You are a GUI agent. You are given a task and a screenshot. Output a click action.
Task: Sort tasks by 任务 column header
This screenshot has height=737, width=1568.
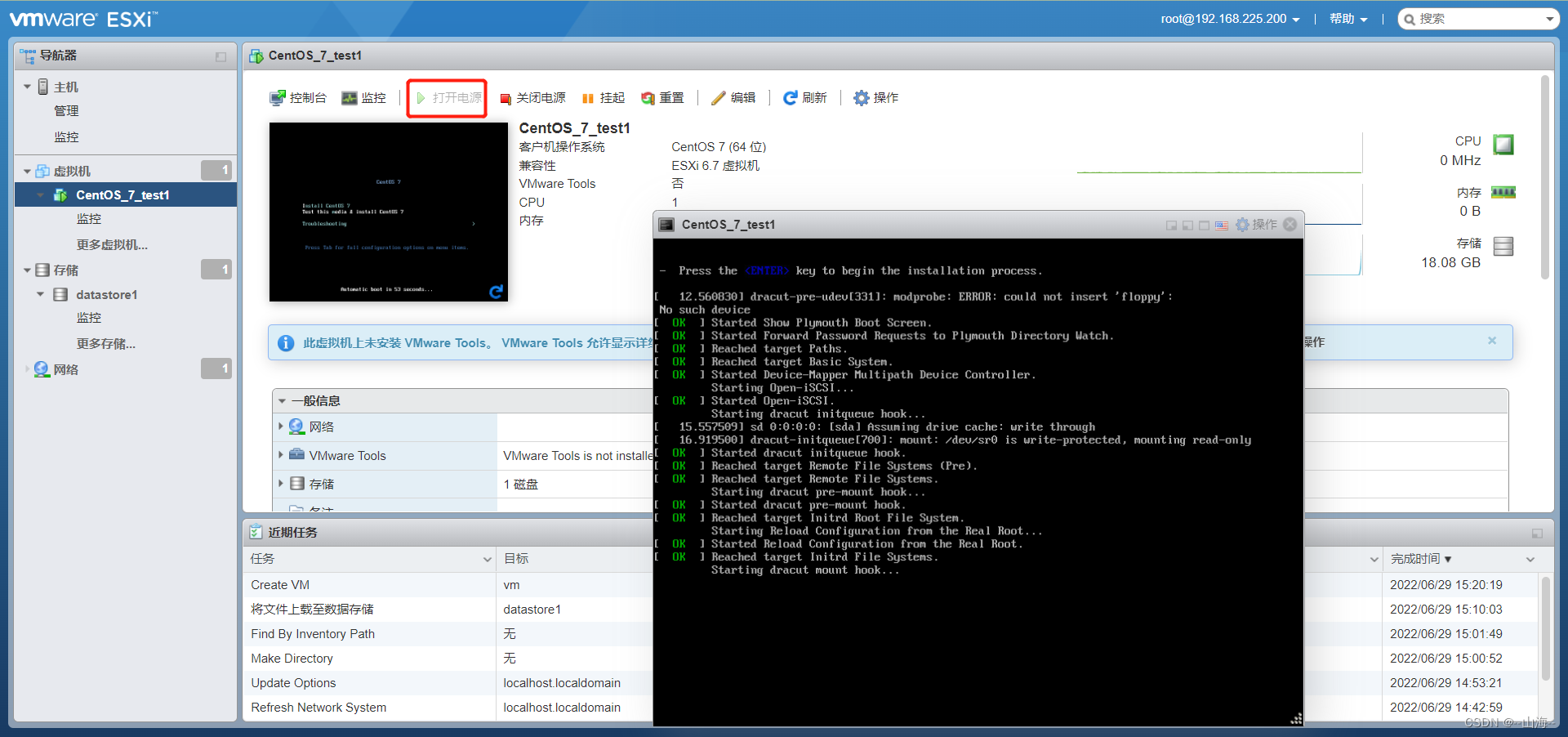pyautogui.click(x=370, y=559)
